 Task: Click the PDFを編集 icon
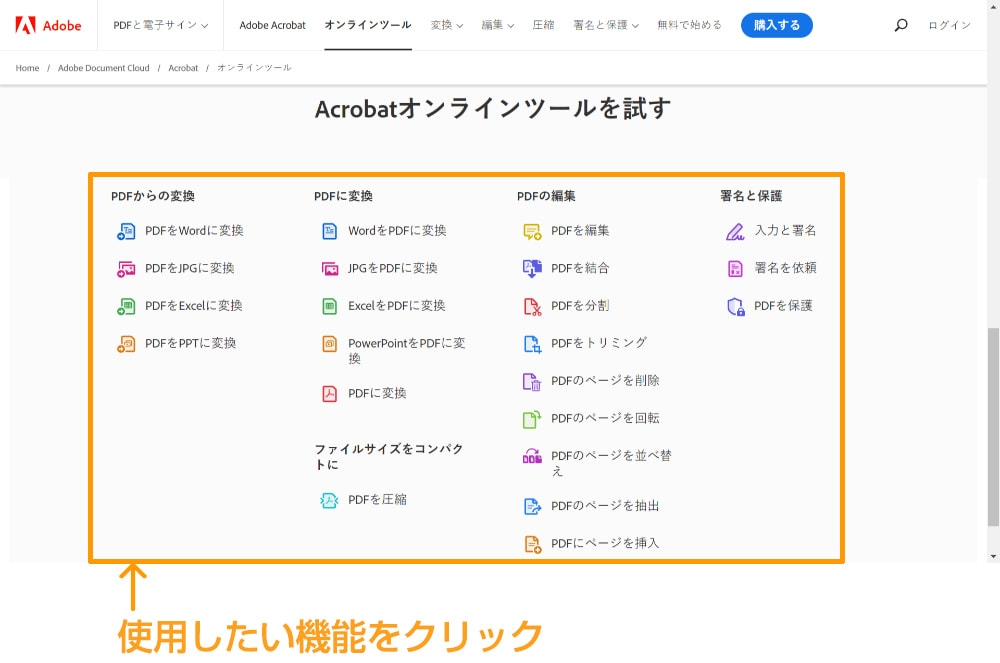[x=533, y=231]
